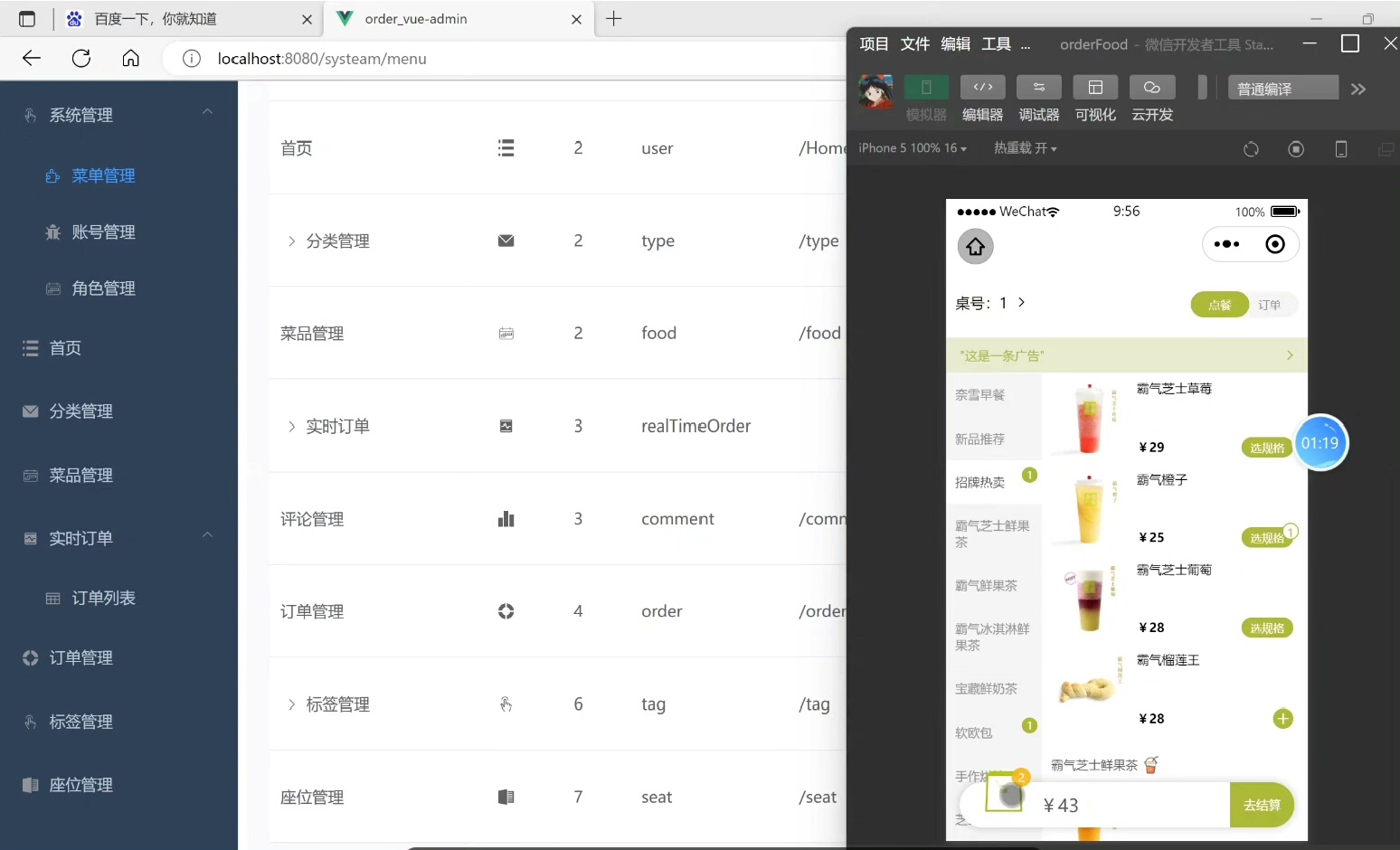The width and height of the screenshot is (1400, 850).
Task: Open 账号管理 in the sidebar
Action: pos(103,232)
